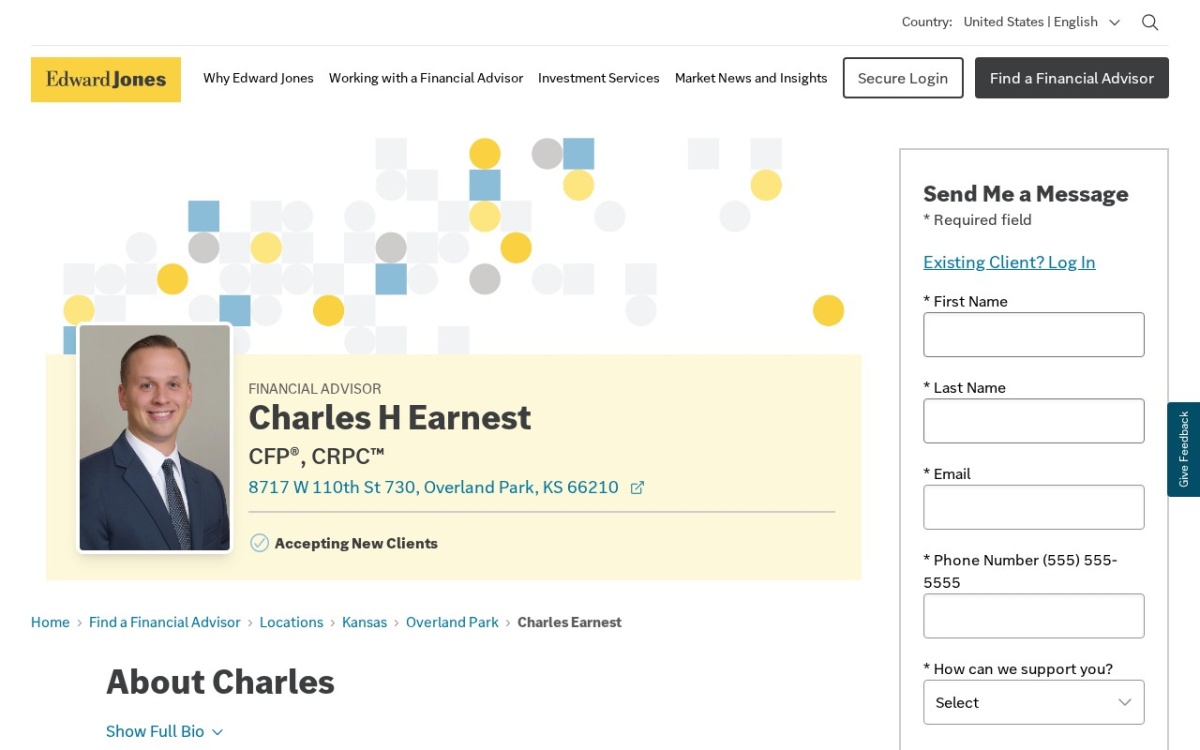The width and height of the screenshot is (1200, 750).
Task: Click Charles Earnest's profile photo
Action: pos(155,438)
